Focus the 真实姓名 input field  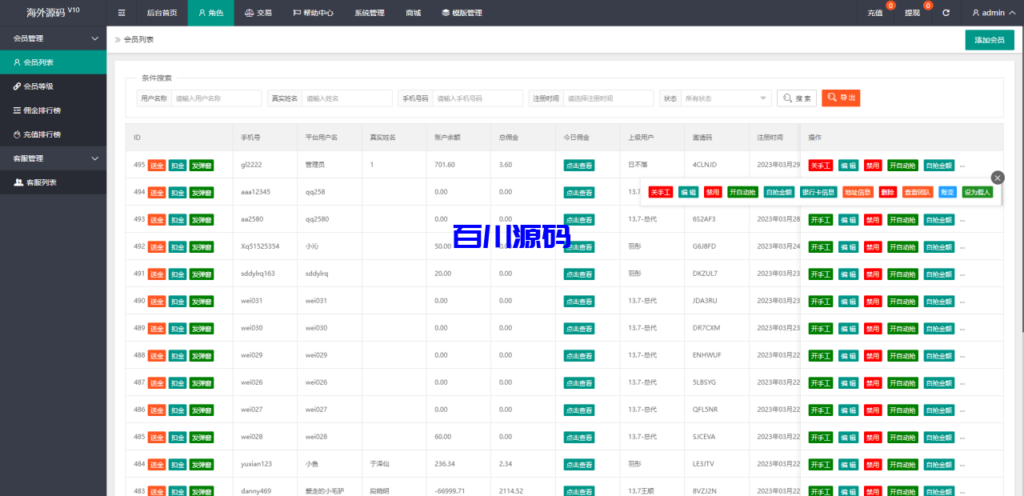point(347,99)
